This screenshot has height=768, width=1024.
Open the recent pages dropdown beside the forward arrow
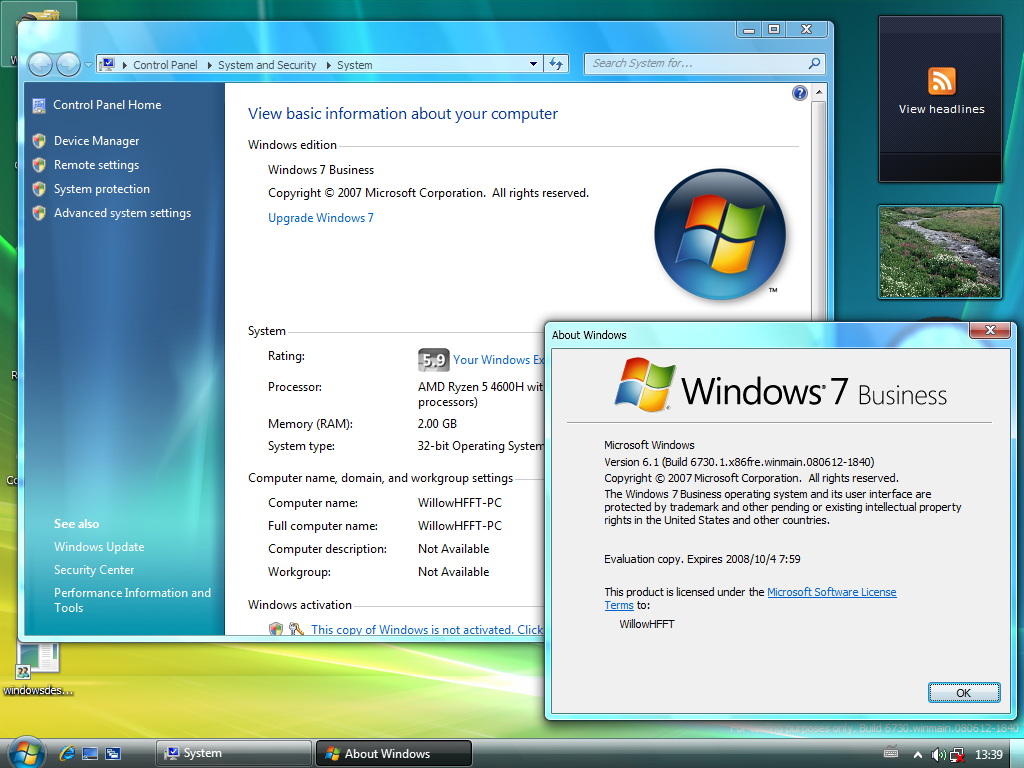pos(88,65)
